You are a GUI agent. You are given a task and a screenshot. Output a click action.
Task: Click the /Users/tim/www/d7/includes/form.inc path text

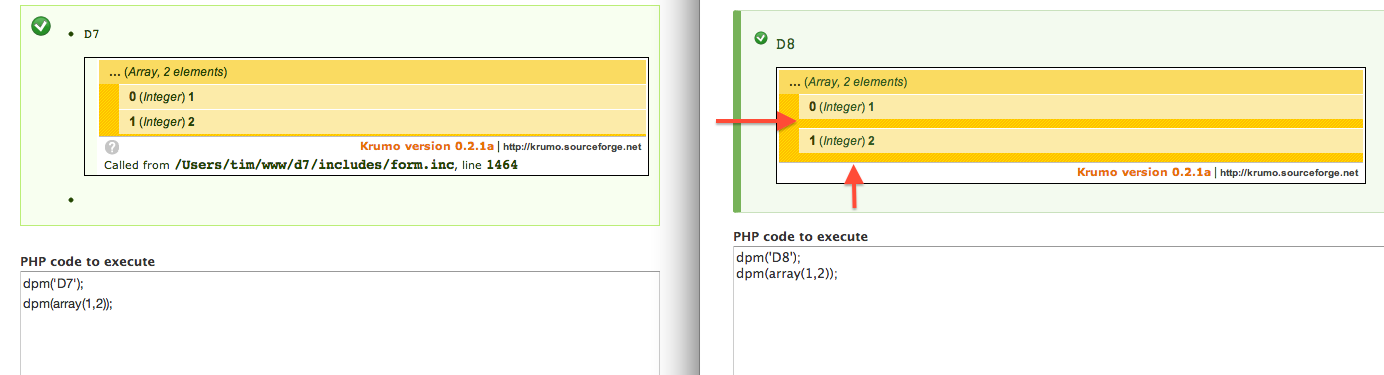click(315, 165)
